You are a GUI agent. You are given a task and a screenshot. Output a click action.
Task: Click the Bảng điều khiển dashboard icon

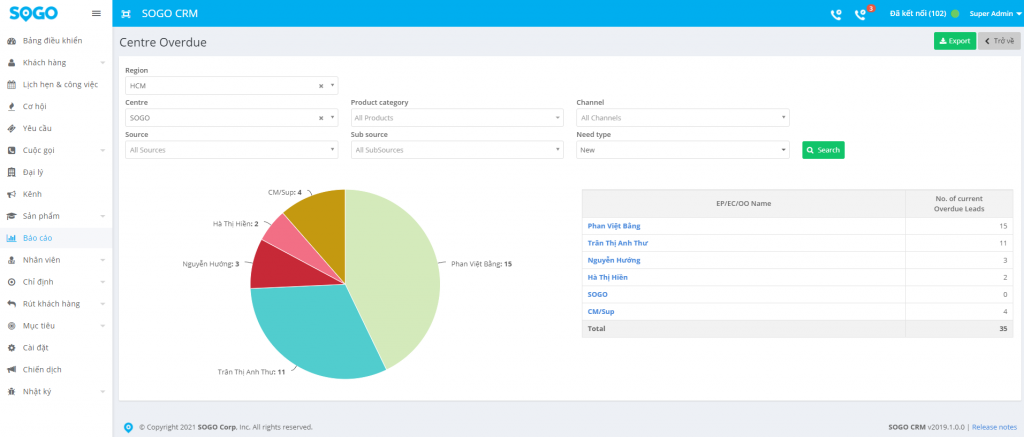[x=11, y=41]
